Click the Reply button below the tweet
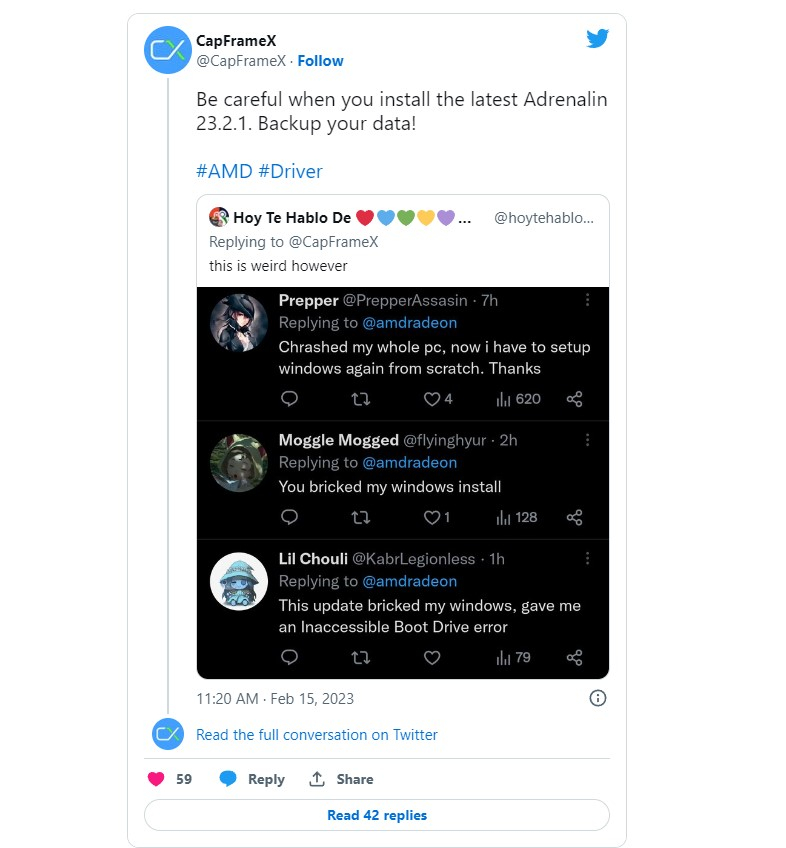The image size is (786, 848). [x=252, y=779]
